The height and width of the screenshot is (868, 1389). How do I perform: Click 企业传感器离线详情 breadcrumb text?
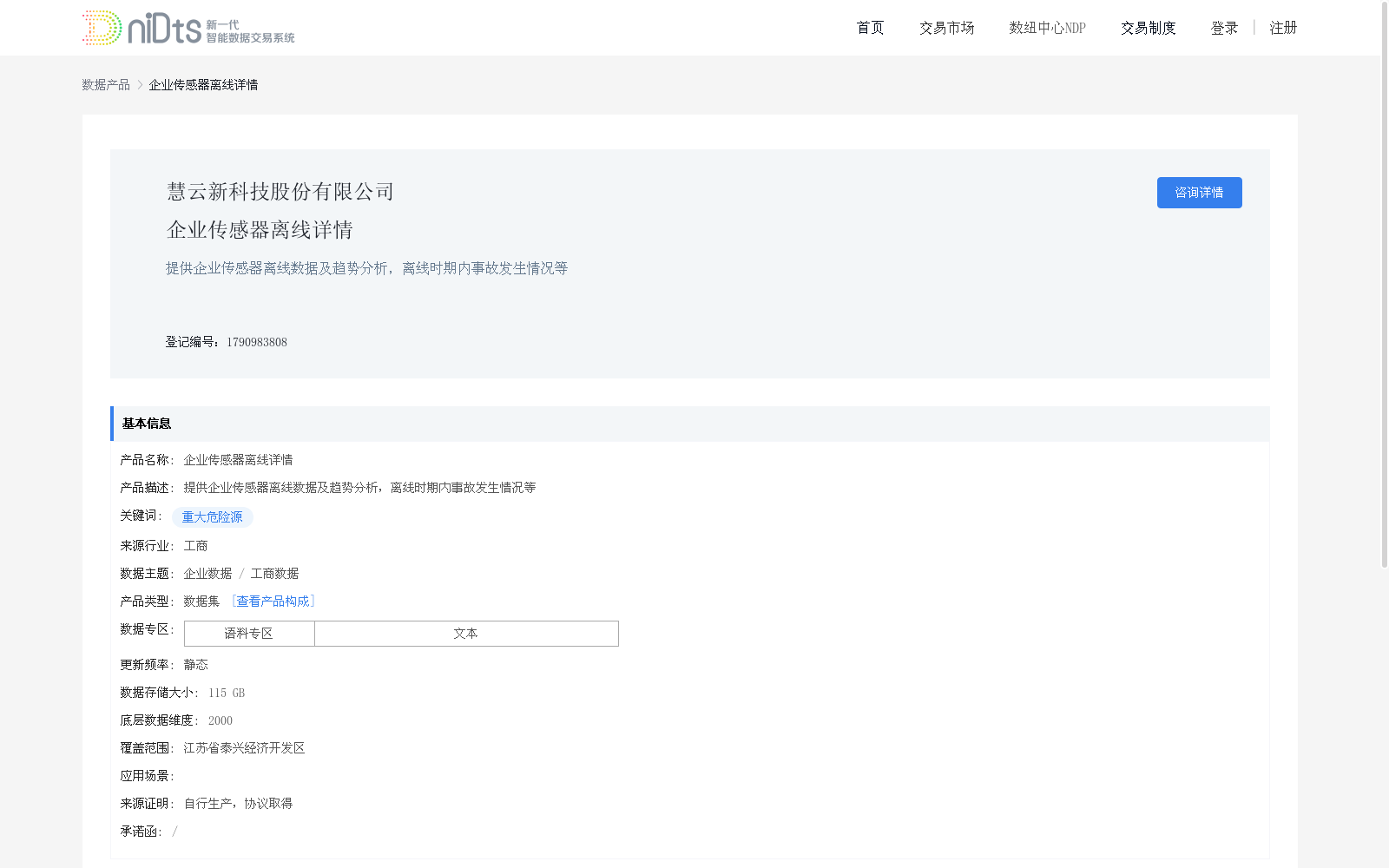tap(203, 84)
